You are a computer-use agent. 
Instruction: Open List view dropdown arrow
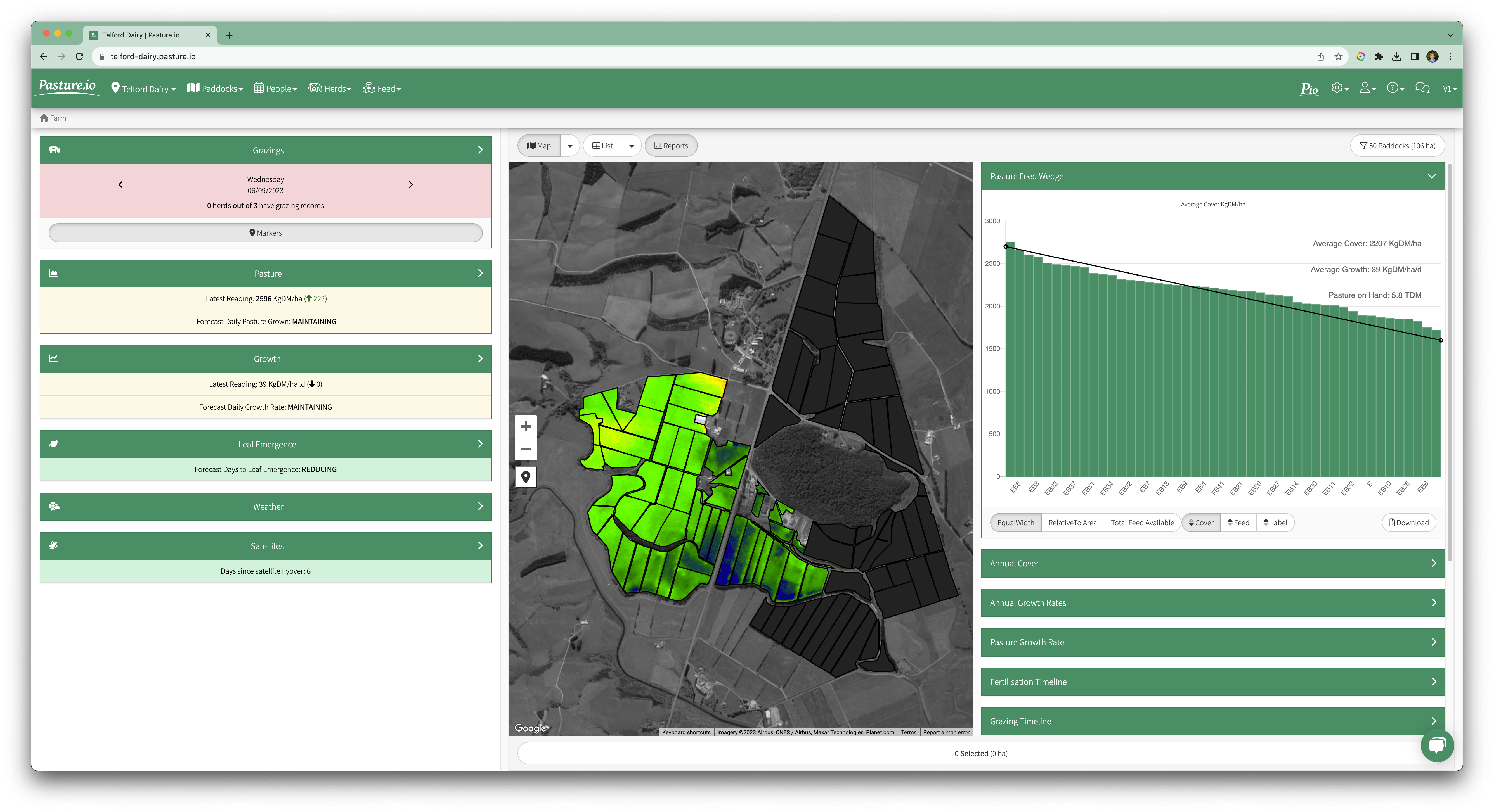coord(632,146)
